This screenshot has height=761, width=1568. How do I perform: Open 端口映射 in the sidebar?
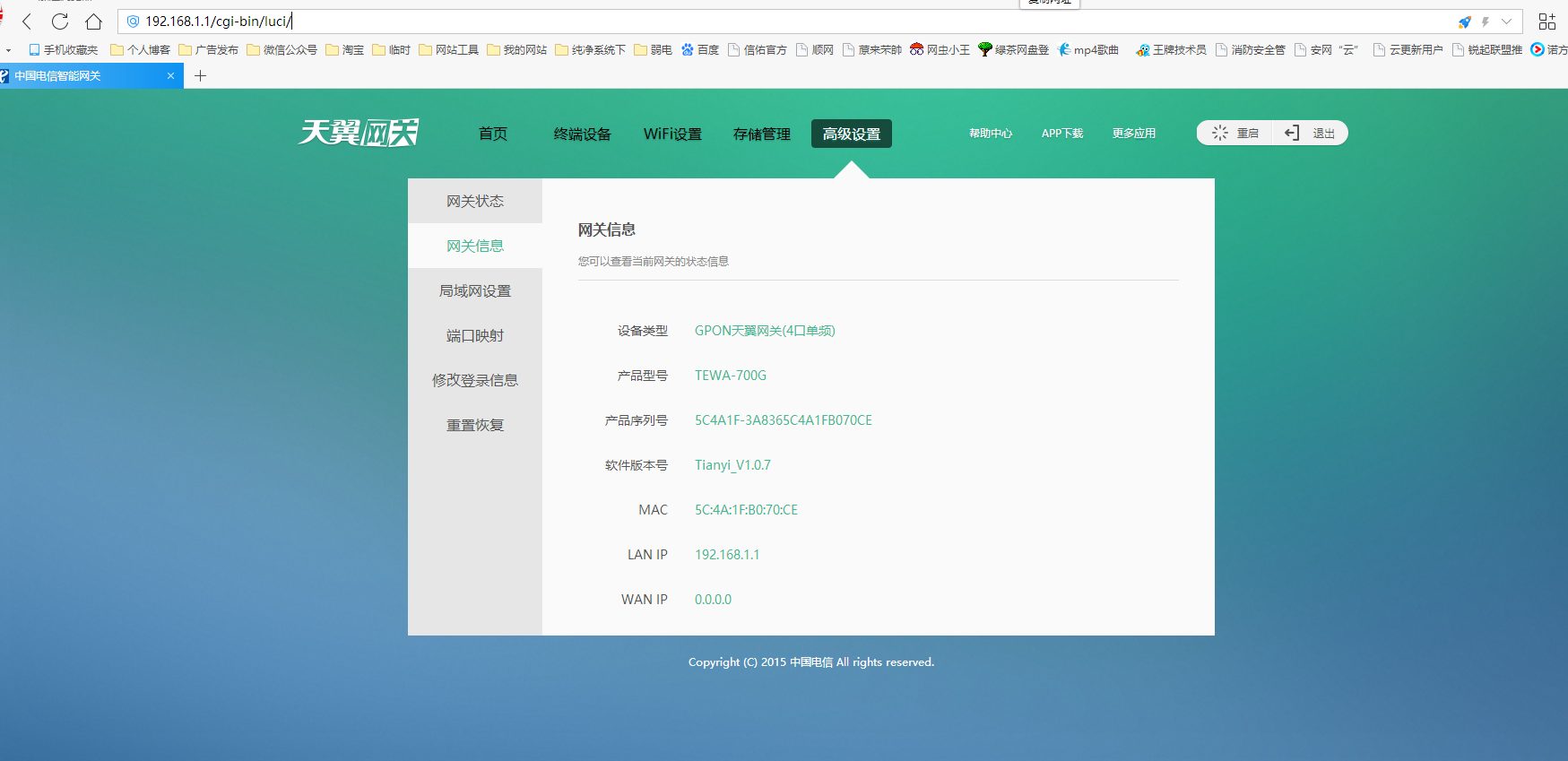(475, 335)
